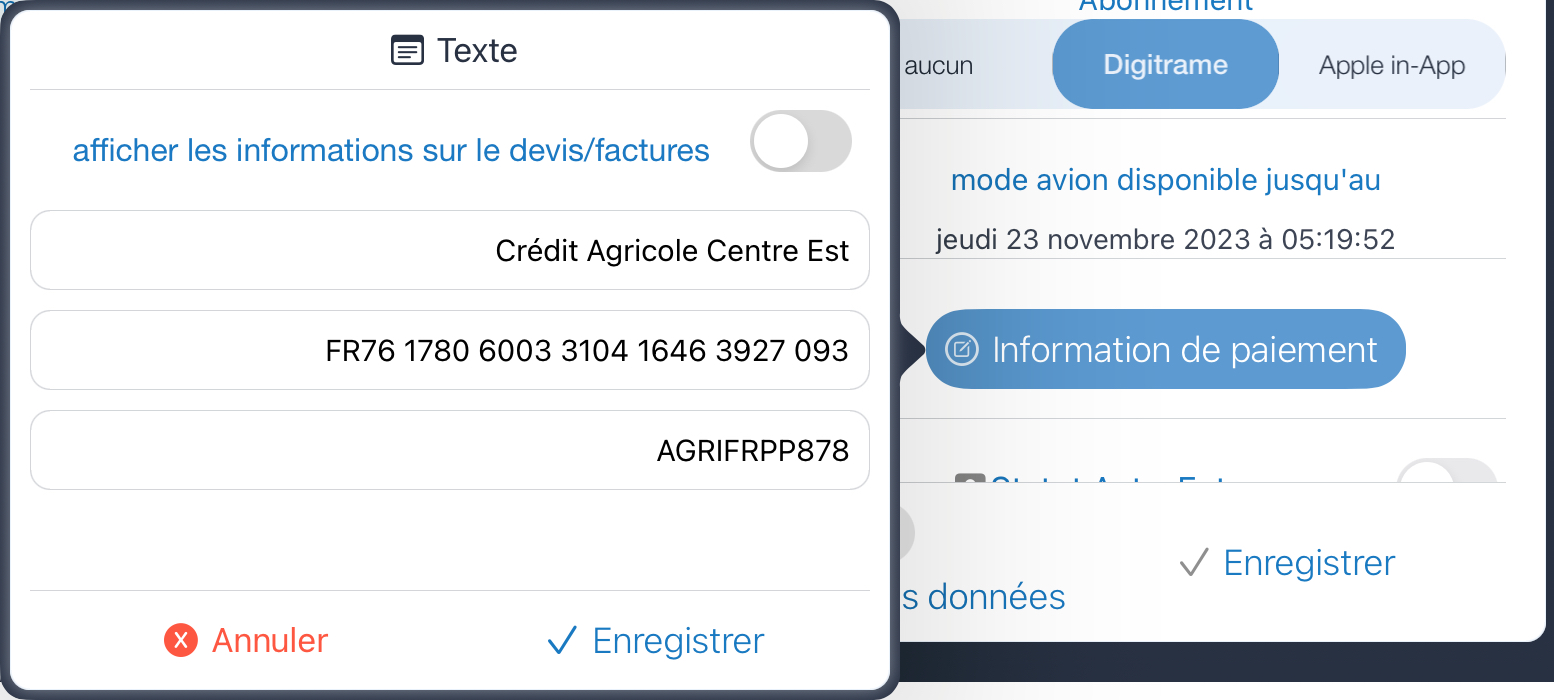
Task: Toggle the partially hidden Statut Auto-Entrepreneur switch
Action: 1446,471
